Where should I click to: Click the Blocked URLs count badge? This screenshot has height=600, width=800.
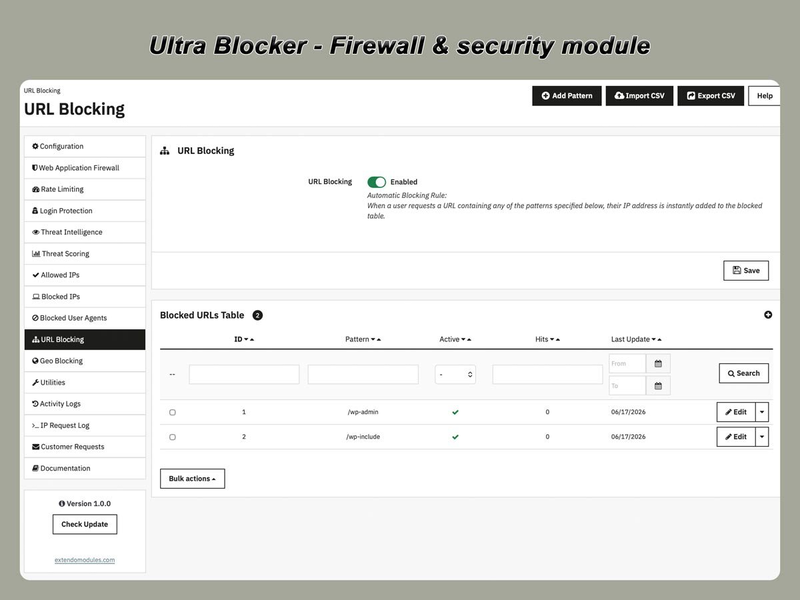click(x=258, y=315)
